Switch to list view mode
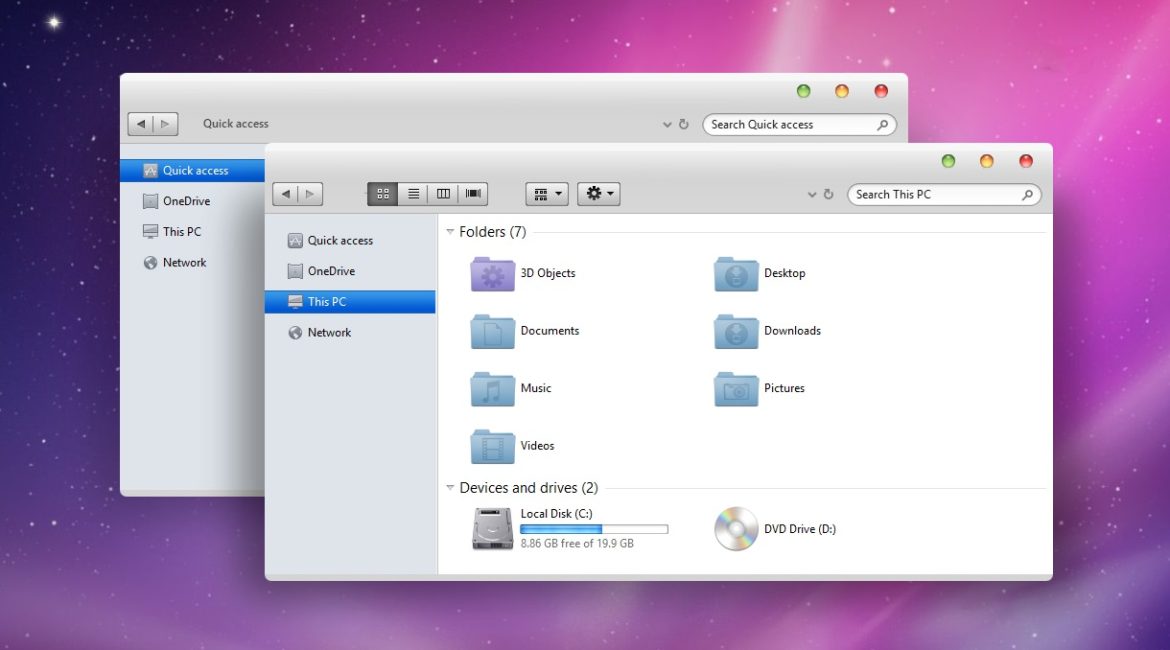The width and height of the screenshot is (1170, 650). click(x=413, y=194)
